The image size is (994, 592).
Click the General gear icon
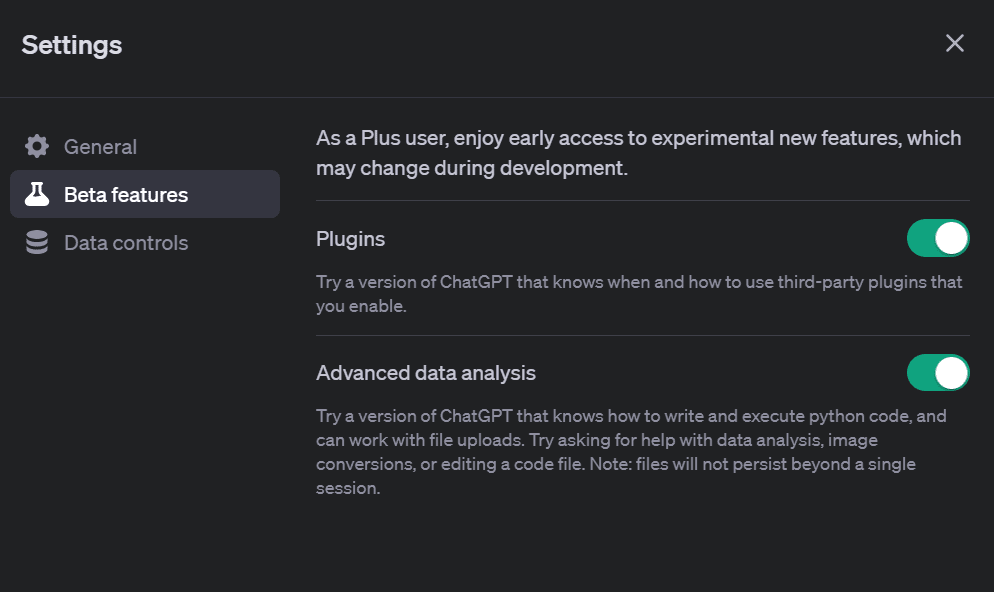[x=37, y=146]
